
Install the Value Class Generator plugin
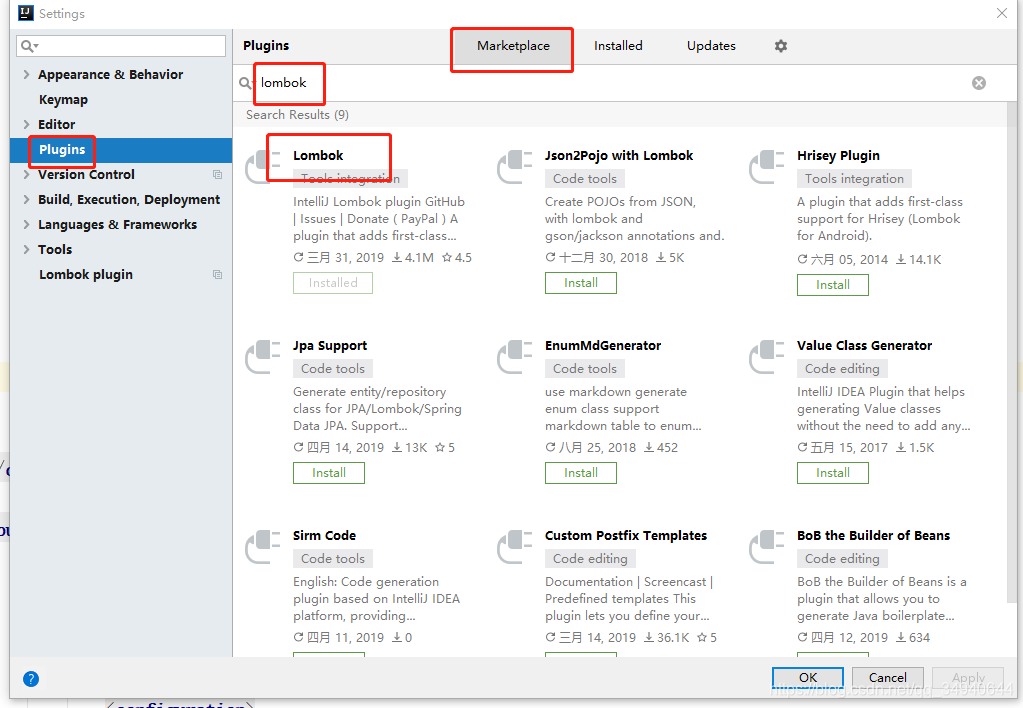tap(832, 472)
